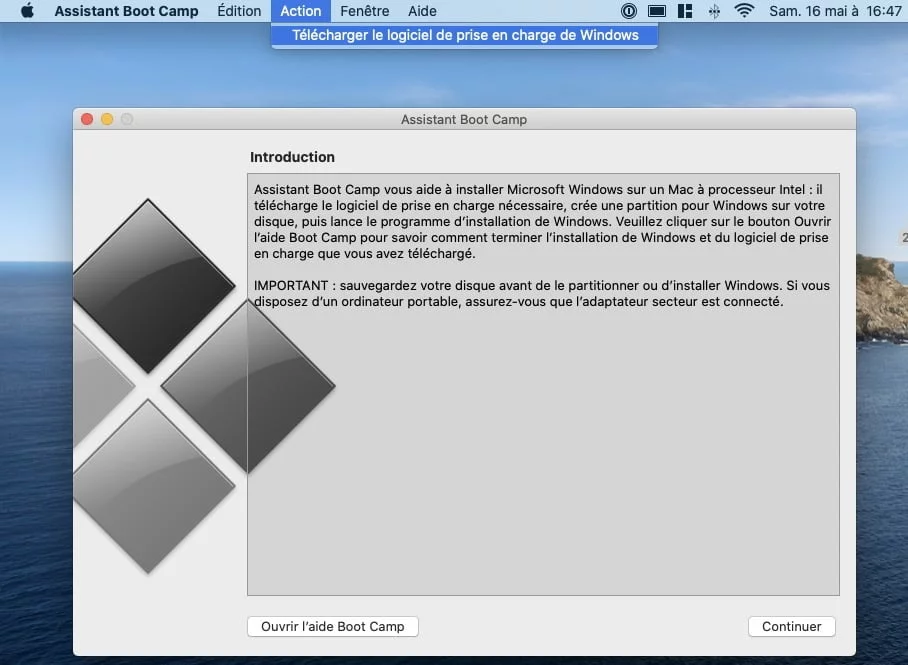Open the Bluetooth status menu

coord(715,11)
